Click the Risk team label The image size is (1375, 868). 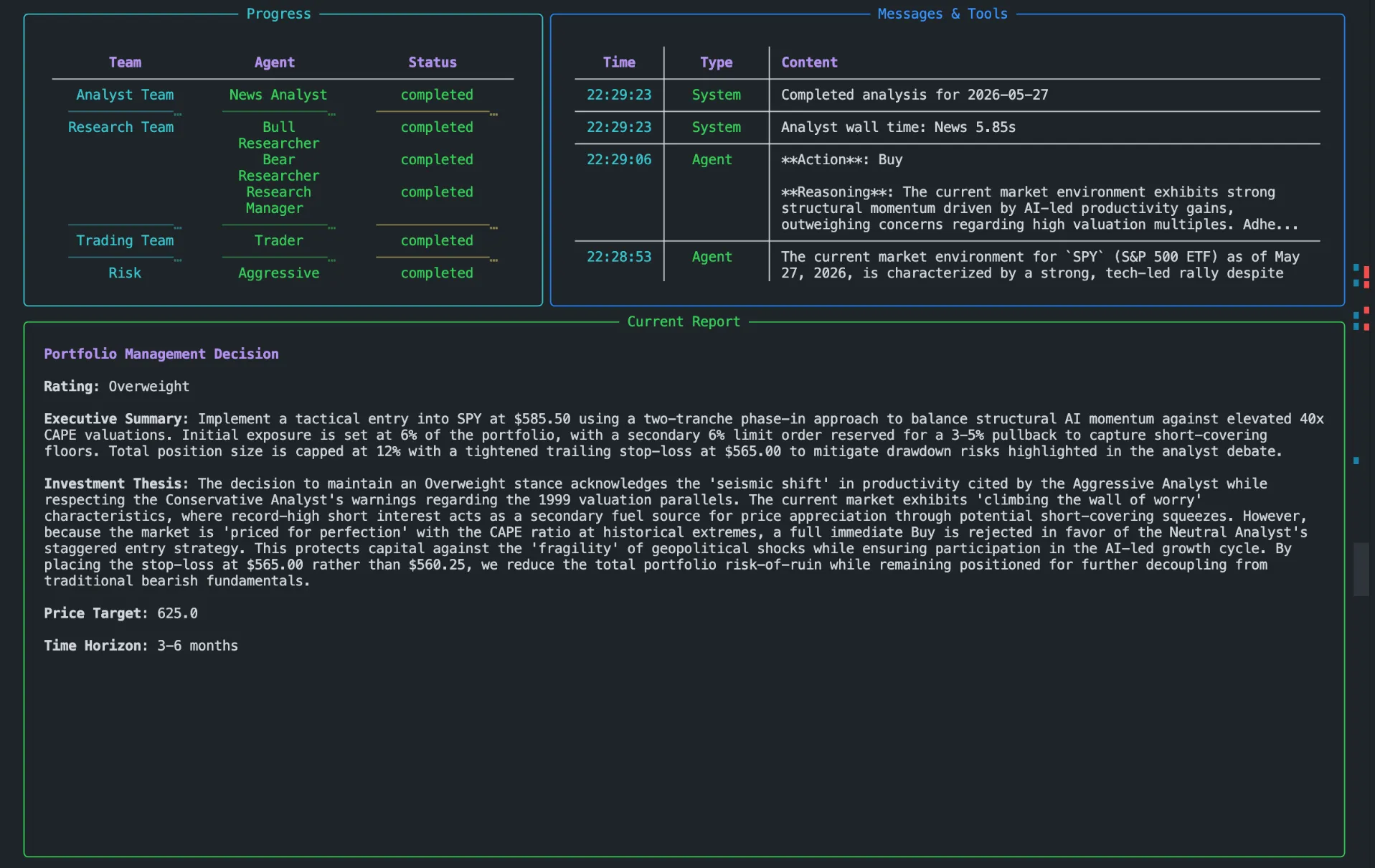pos(125,273)
